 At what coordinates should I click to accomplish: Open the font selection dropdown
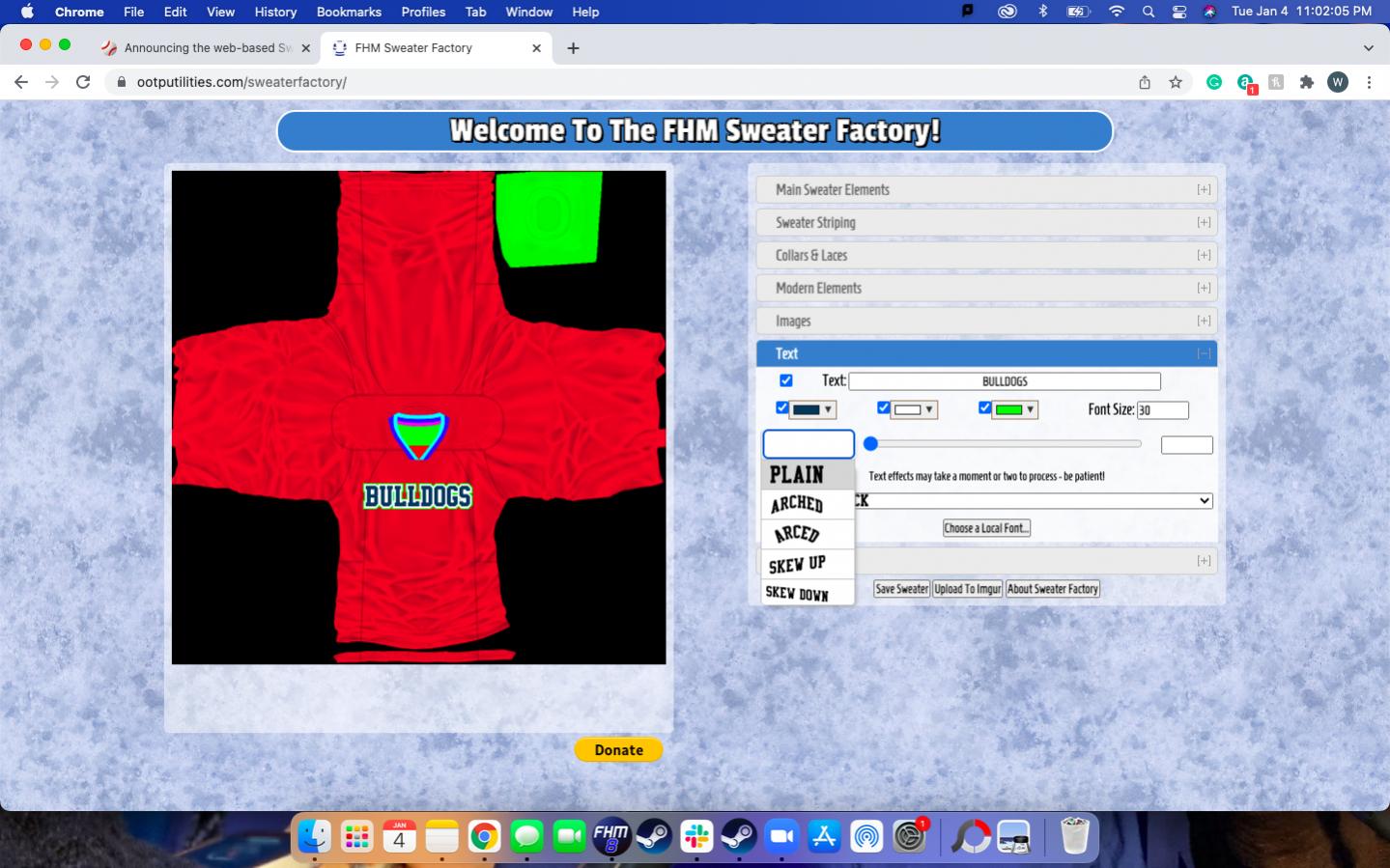coord(1034,501)
